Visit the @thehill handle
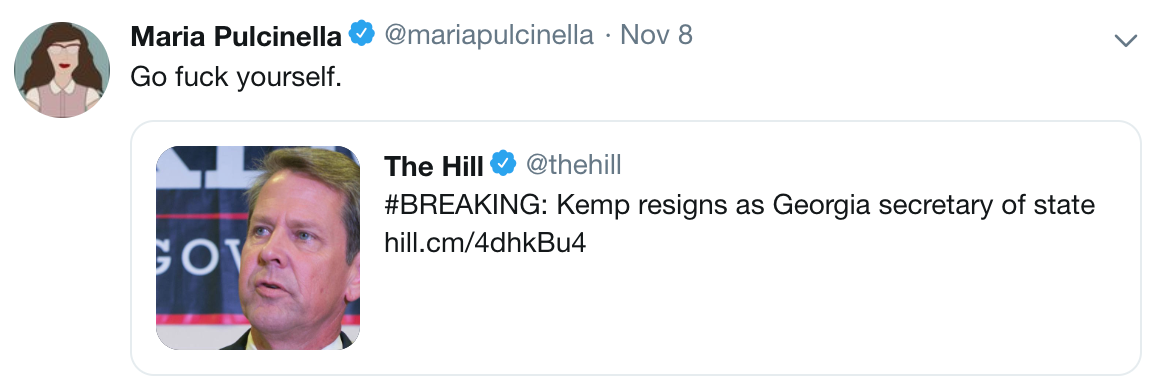Screen dimensions: 1162x384 pos(573,165)
